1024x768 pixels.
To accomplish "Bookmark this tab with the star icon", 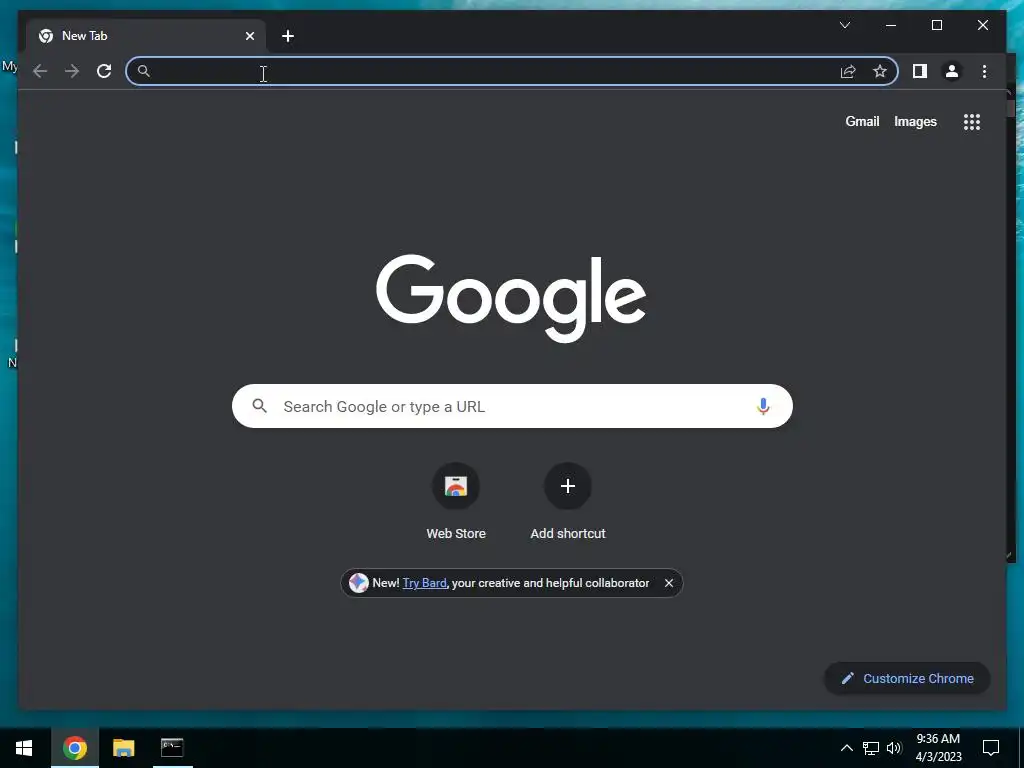I will pos(880,71).
